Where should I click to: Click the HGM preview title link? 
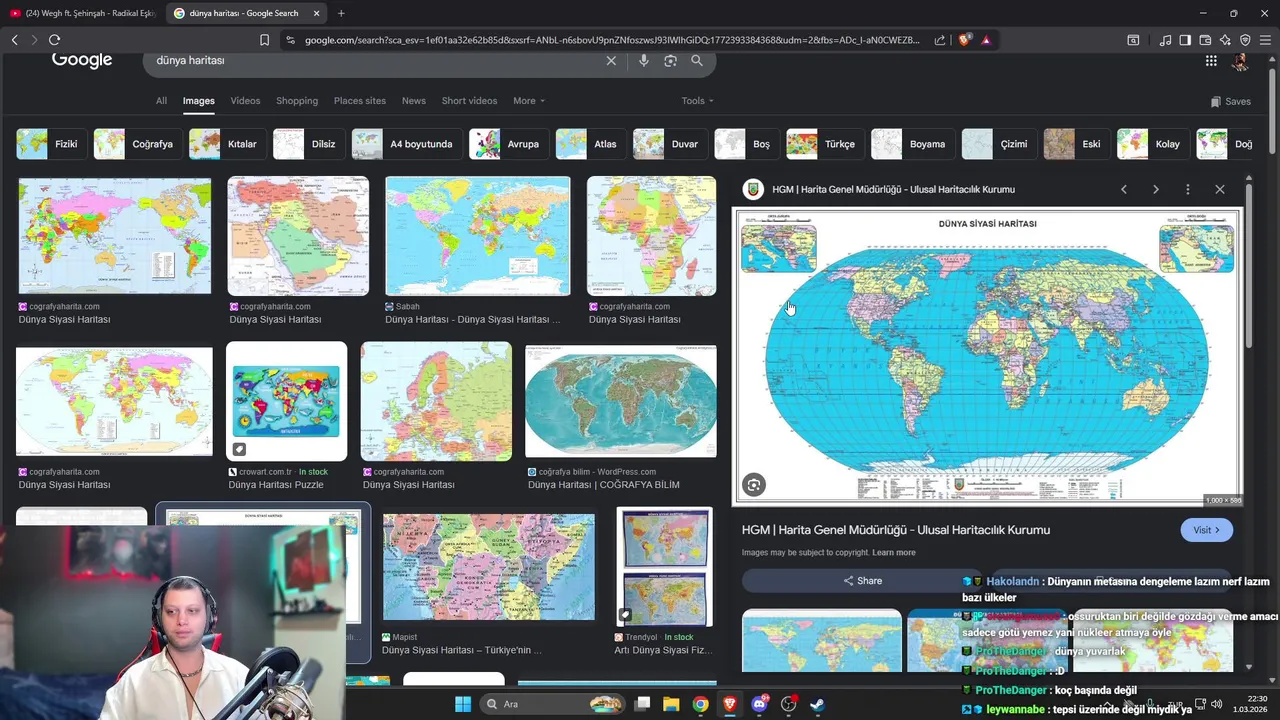[896, 530]
